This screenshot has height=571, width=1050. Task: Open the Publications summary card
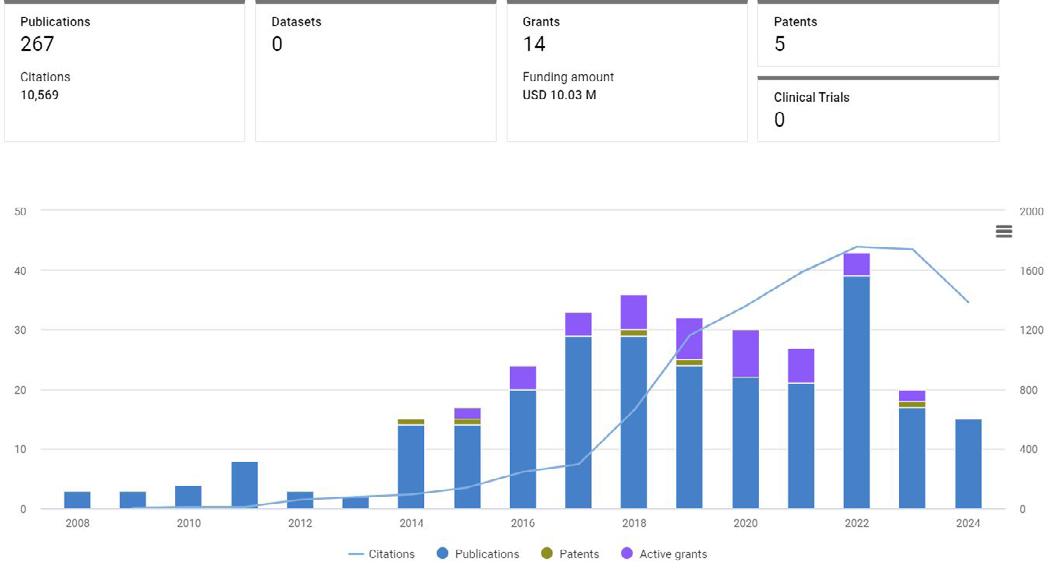point(125,70)
